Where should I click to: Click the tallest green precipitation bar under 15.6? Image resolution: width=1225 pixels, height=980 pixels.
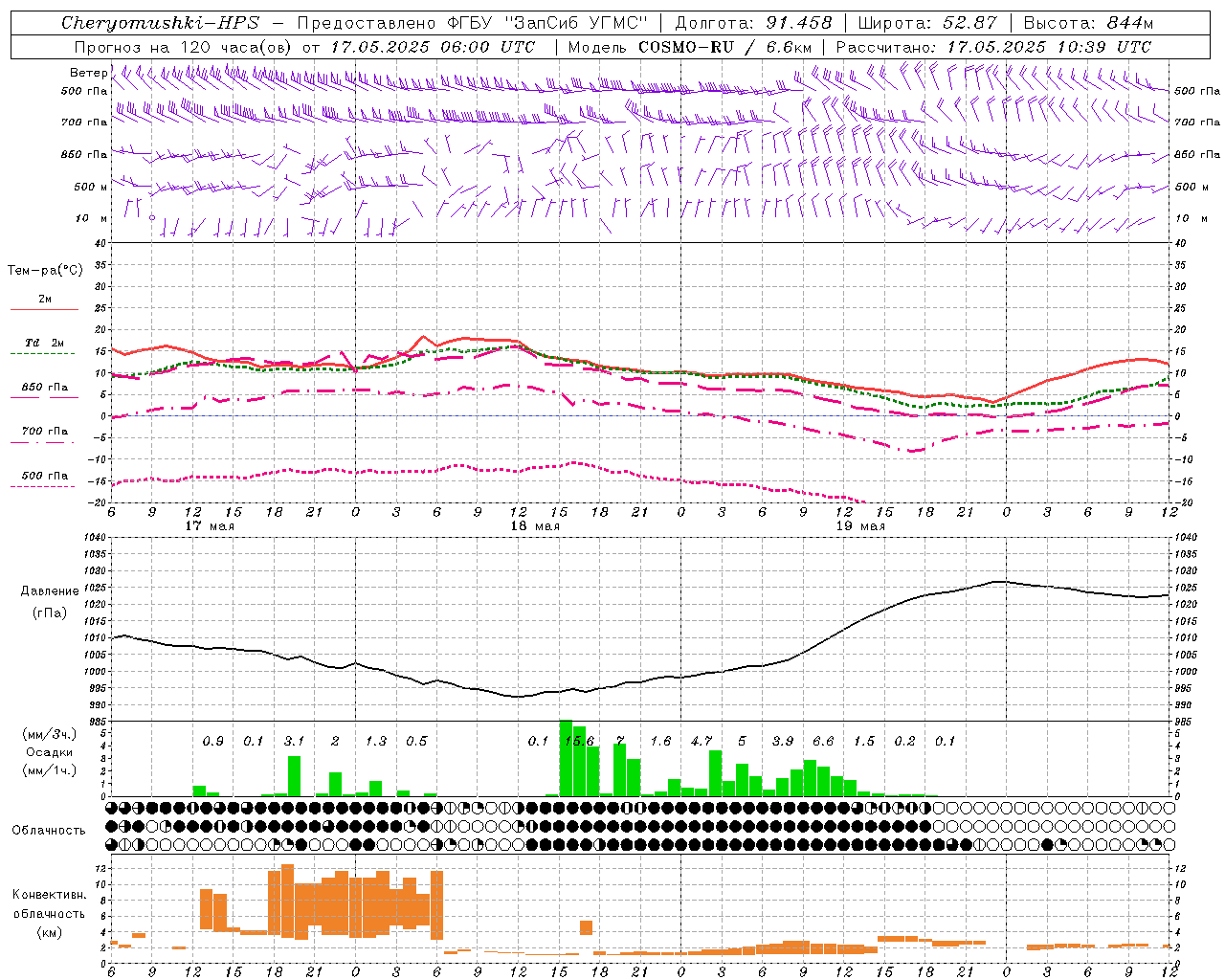(x=566, y=758)
